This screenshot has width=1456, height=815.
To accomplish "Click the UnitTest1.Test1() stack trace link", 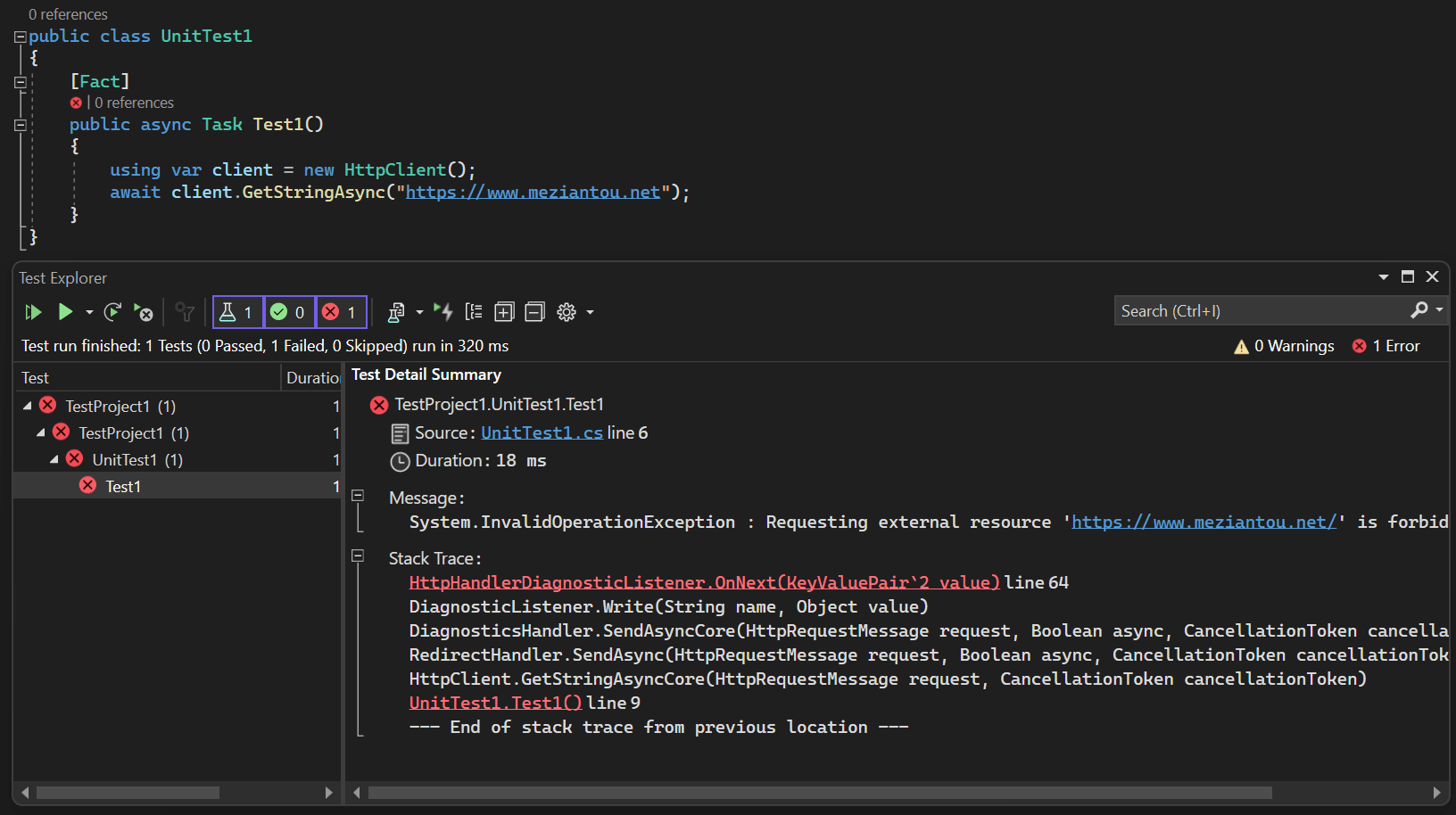I will pos(495,703).
